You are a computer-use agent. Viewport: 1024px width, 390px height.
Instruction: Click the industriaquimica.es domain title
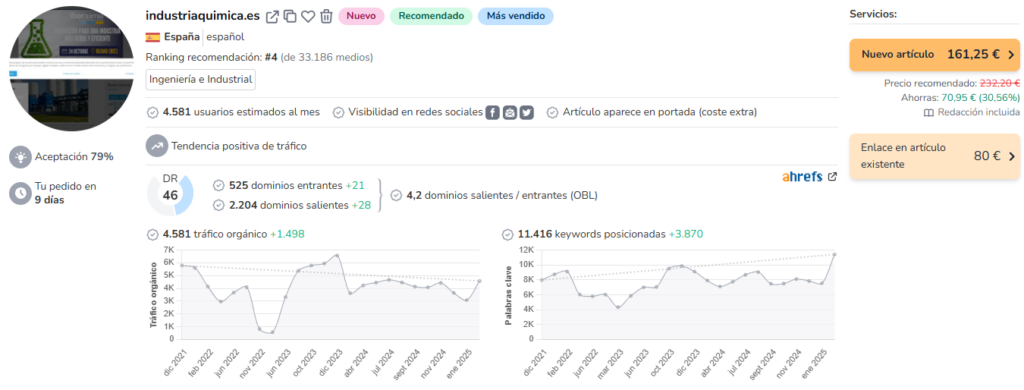(x=202, y=16)
